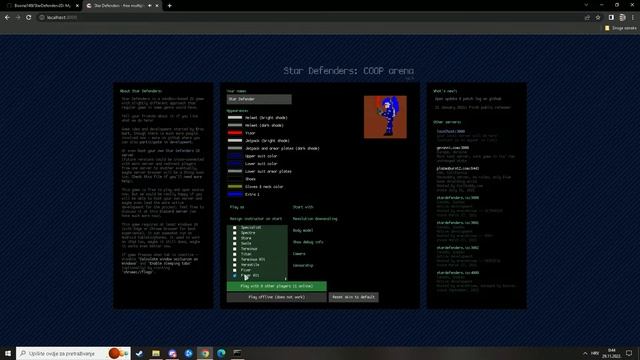Click the share page icon in the address bar
The image size is (640, 360).
tap(587, 18)
